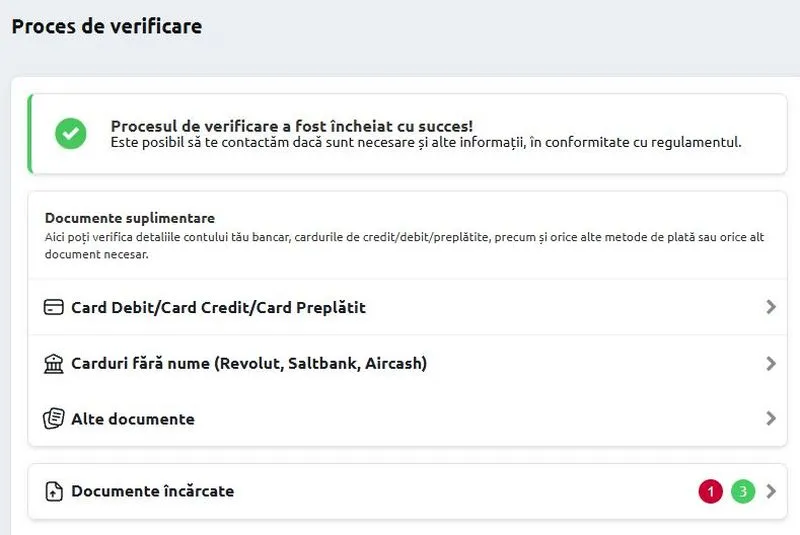
Task: Click the credit card icon beside Card Debit
Action: click(x=54, y=307)
